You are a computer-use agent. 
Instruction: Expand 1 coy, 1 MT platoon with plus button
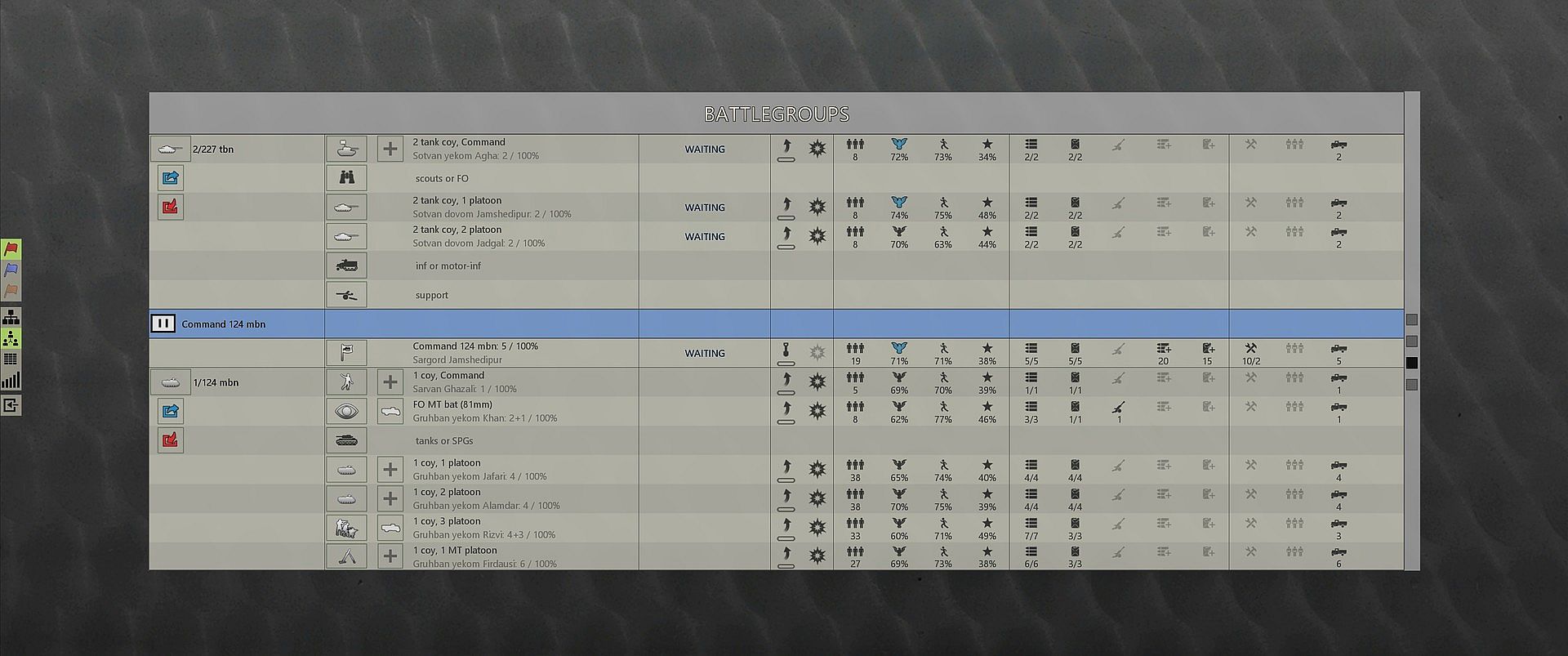(x=390, y=556)
